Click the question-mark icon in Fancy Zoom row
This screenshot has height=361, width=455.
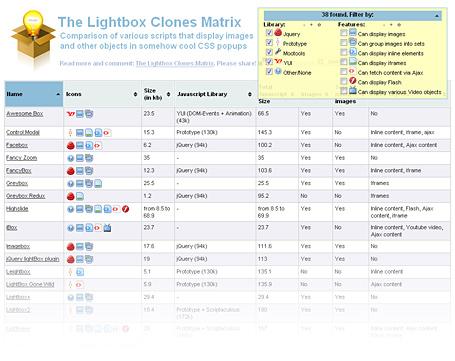[x=70, y=158]
